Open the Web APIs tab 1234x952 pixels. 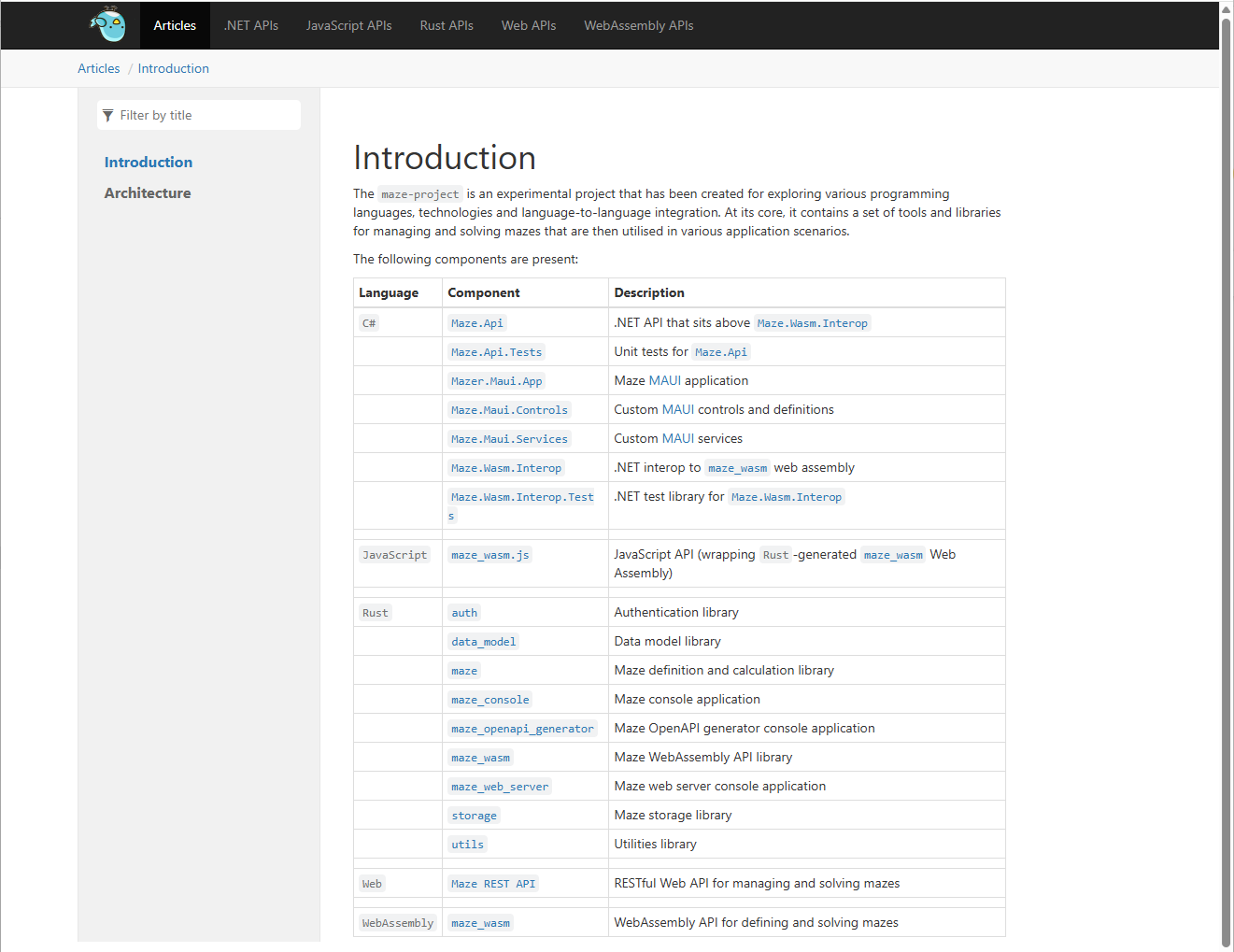point(529,25)
